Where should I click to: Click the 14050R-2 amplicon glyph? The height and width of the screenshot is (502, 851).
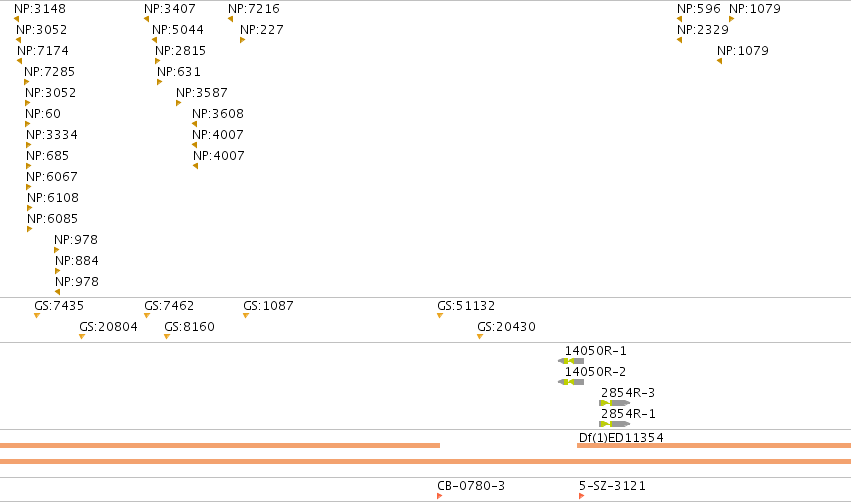tap(571, 382)
